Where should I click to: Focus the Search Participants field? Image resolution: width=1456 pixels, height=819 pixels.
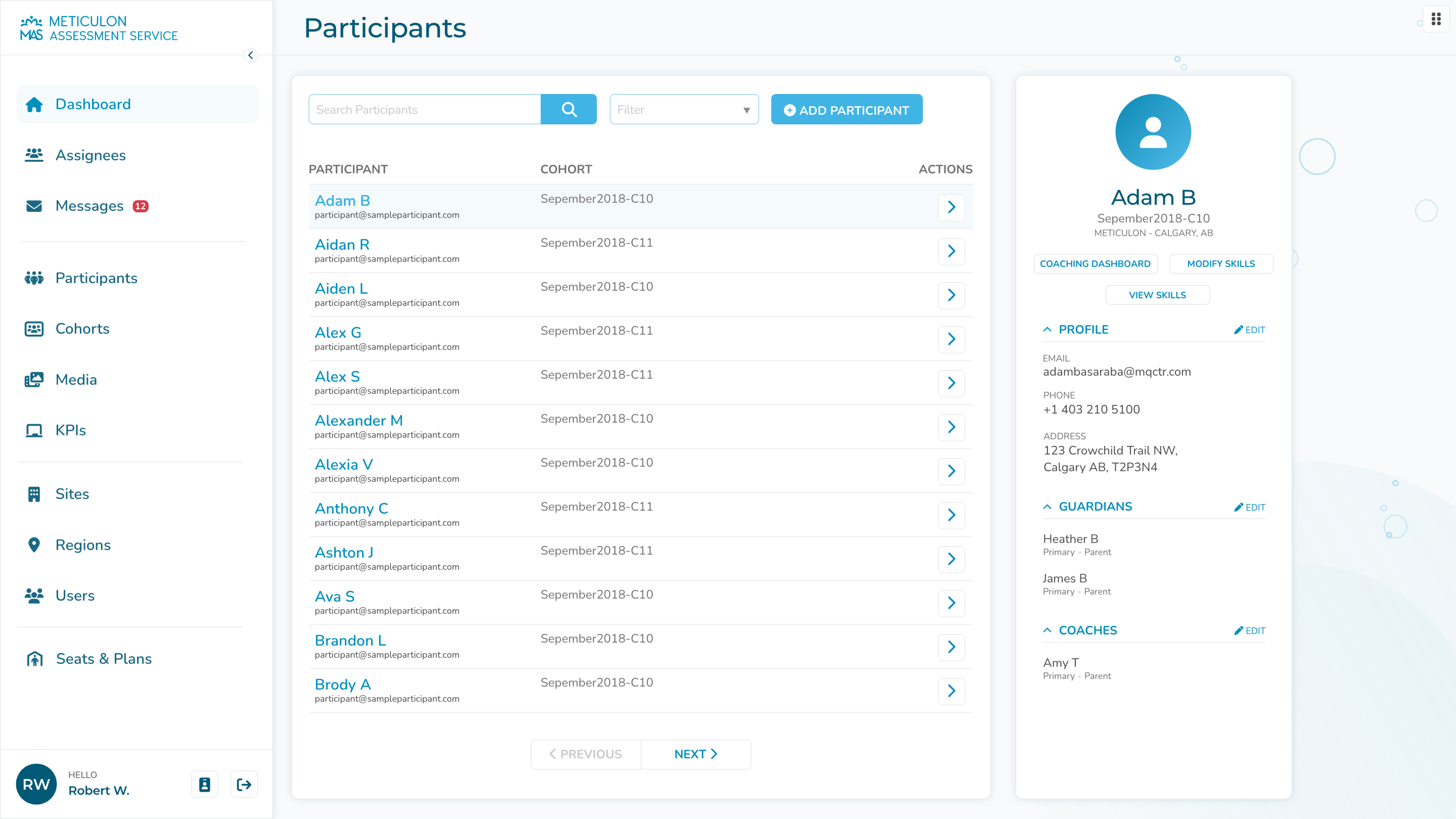(x=425, y=109)
